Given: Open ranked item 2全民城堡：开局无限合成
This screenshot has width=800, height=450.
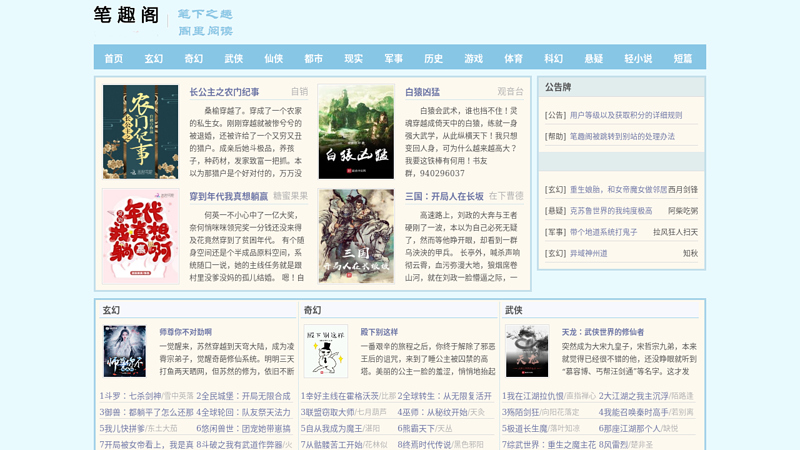Looking at the screenshot, I should (x=243, y=396).
